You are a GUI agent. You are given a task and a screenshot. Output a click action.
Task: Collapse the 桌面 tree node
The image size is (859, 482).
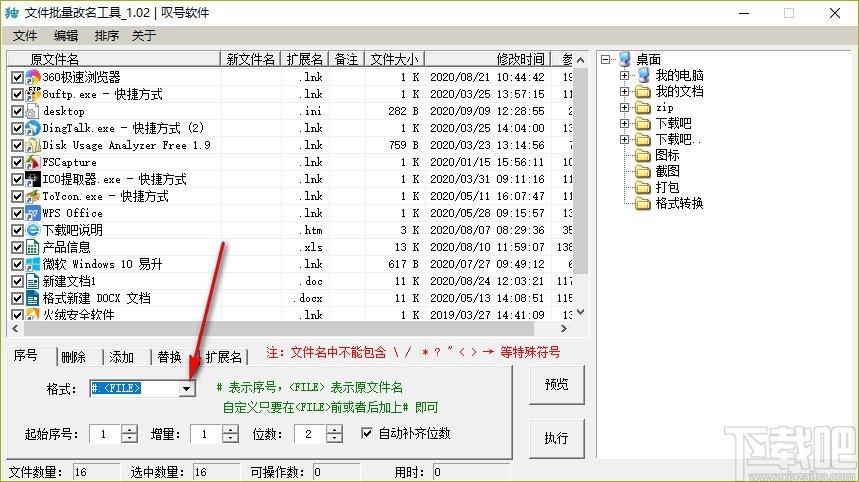click(x=605, y=59)
